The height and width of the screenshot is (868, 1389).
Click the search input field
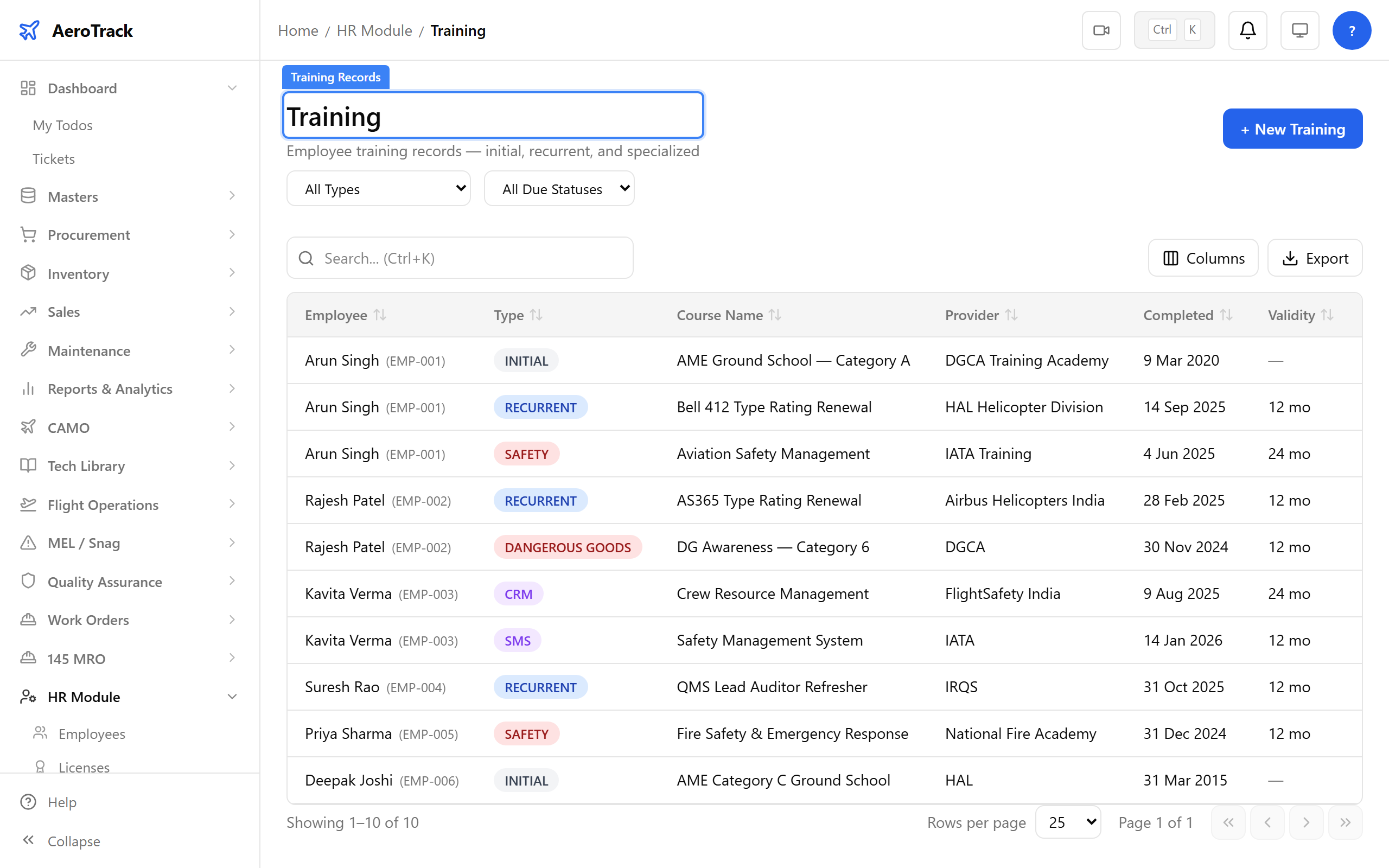[x=459, y=258]
